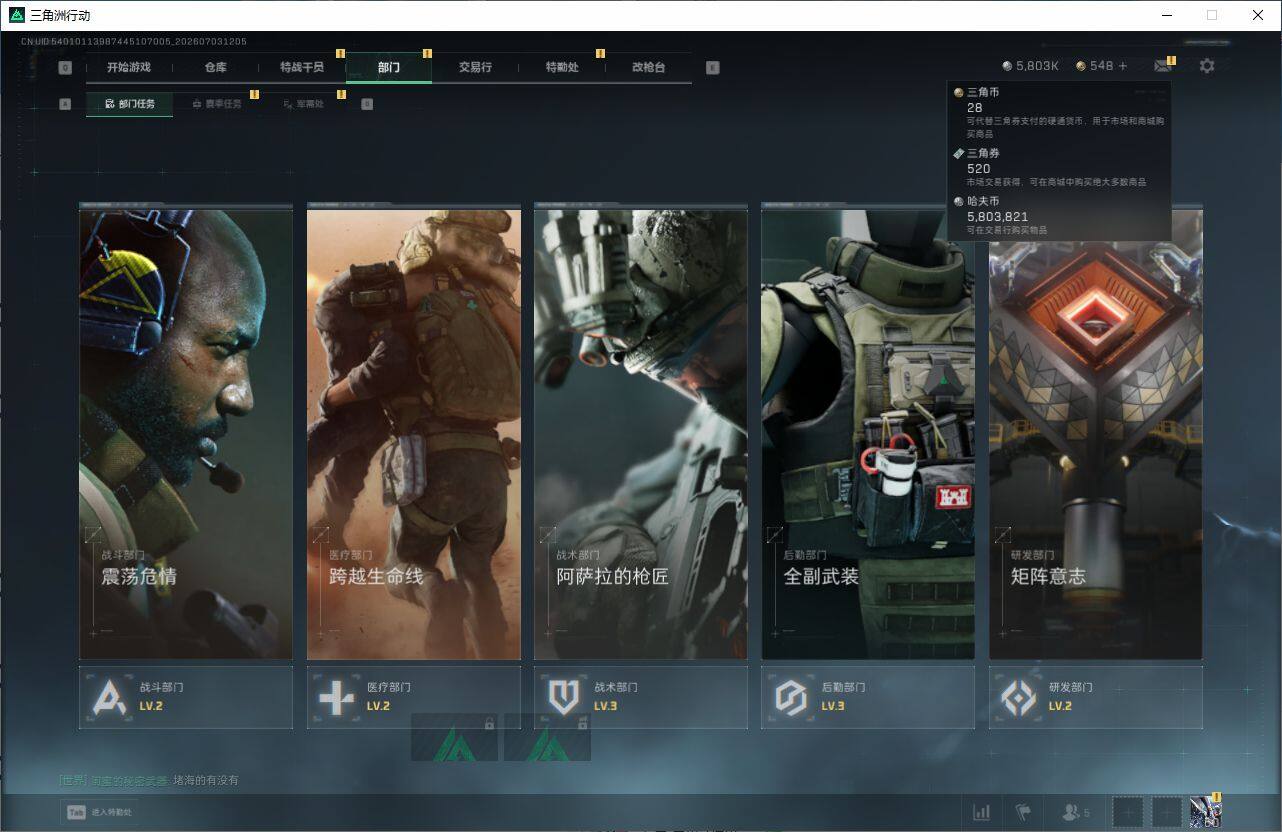Click the 后勤部门 hexagon icon
Image resolution: width=1282 pixels, height=832 pixels.
coord(791,697)
